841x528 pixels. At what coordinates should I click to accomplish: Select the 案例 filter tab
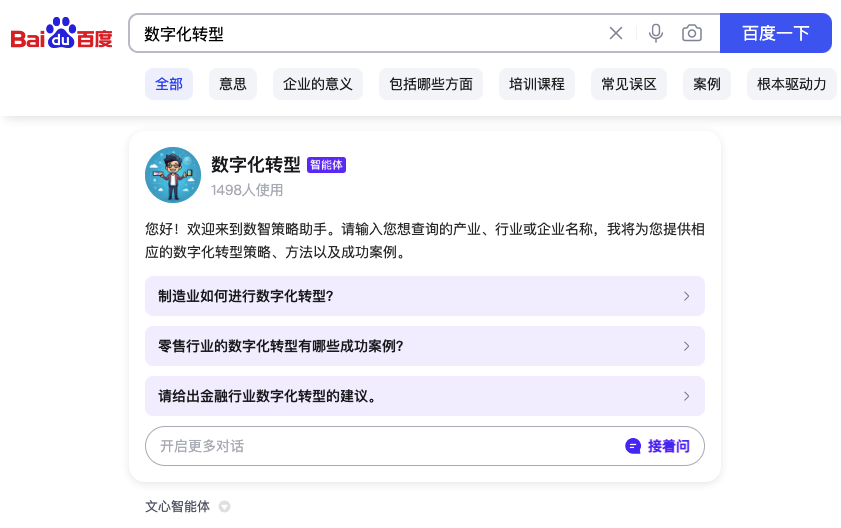[x=707, y=84]
